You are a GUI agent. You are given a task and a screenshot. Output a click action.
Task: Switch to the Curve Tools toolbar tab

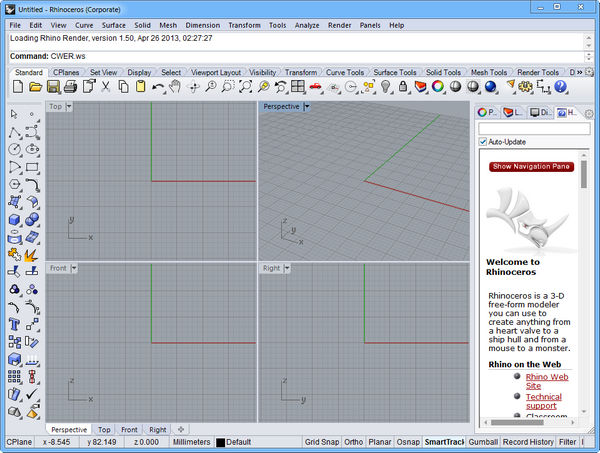click(x=345, y=73)
